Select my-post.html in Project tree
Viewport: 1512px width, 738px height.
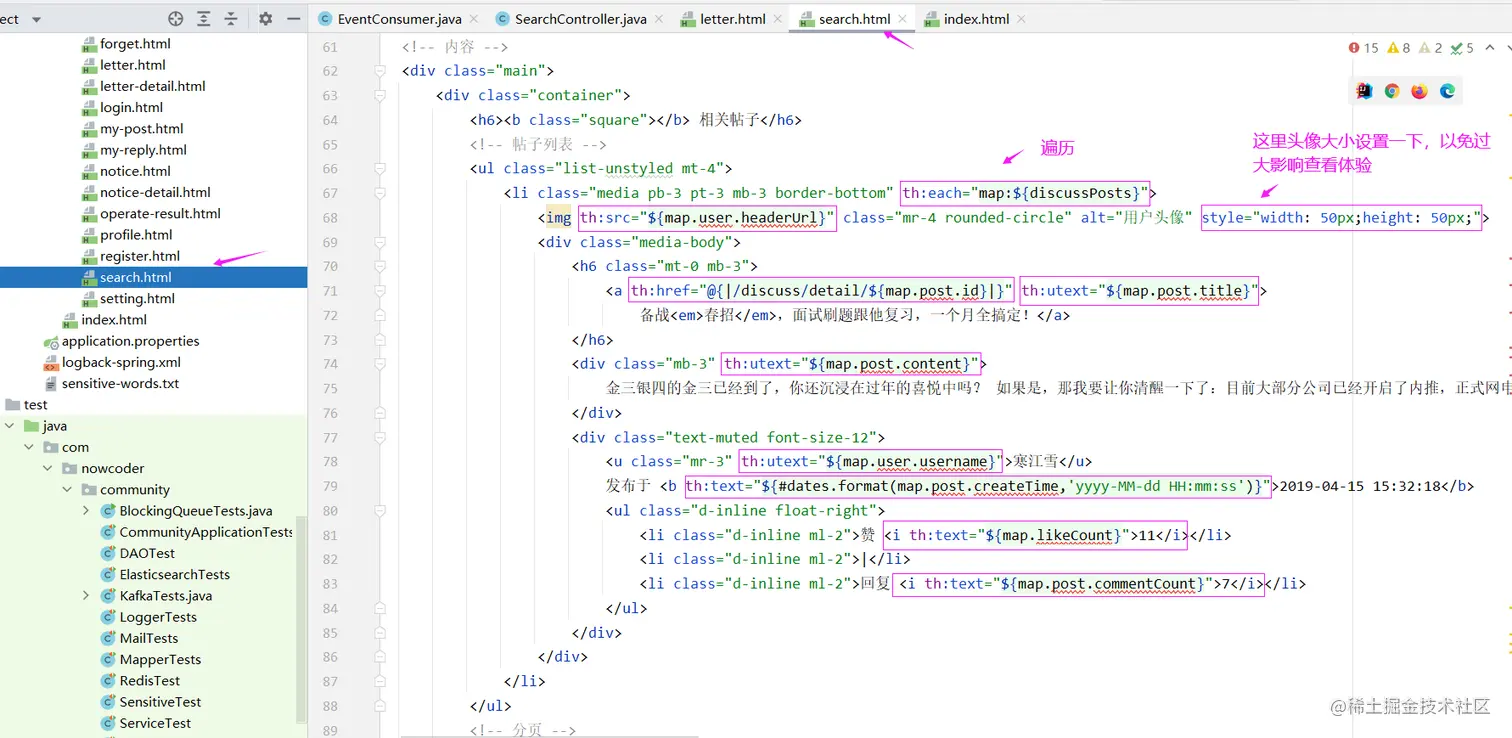[x=141, y=129]
